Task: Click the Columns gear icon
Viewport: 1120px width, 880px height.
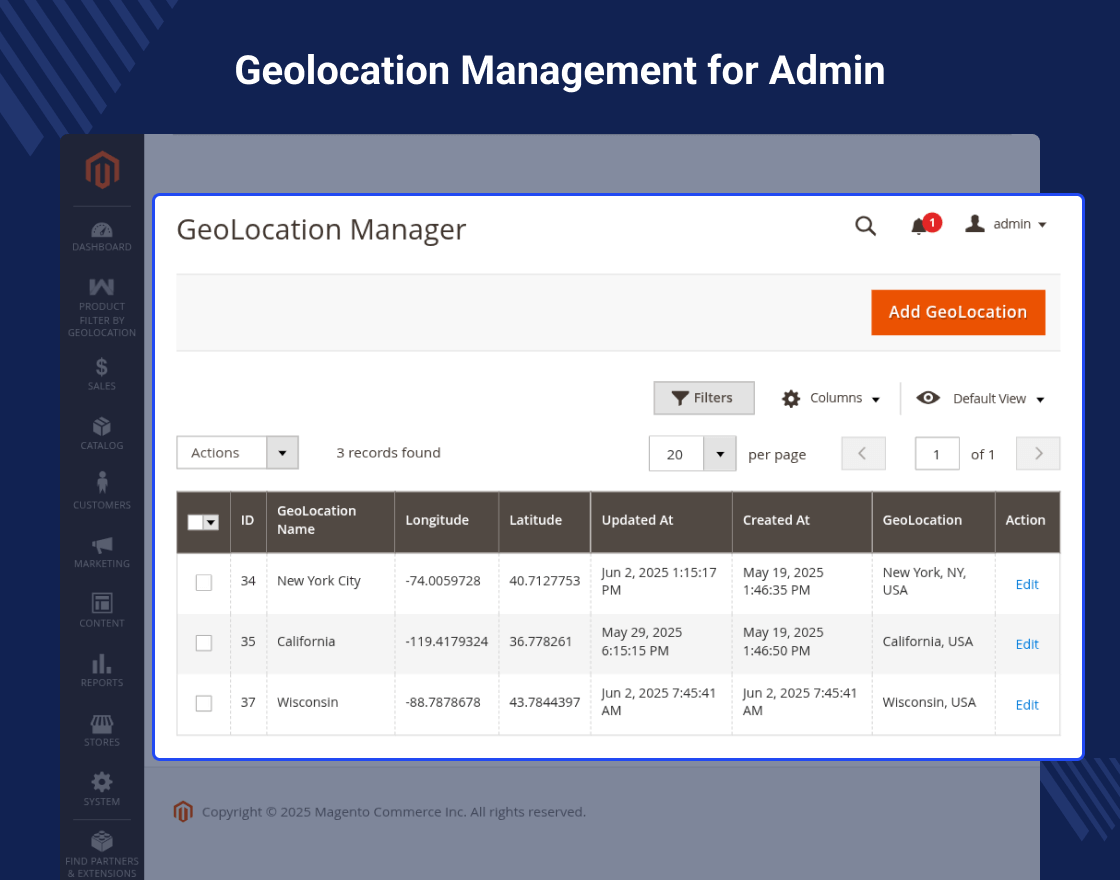Action: pos(791,399)
